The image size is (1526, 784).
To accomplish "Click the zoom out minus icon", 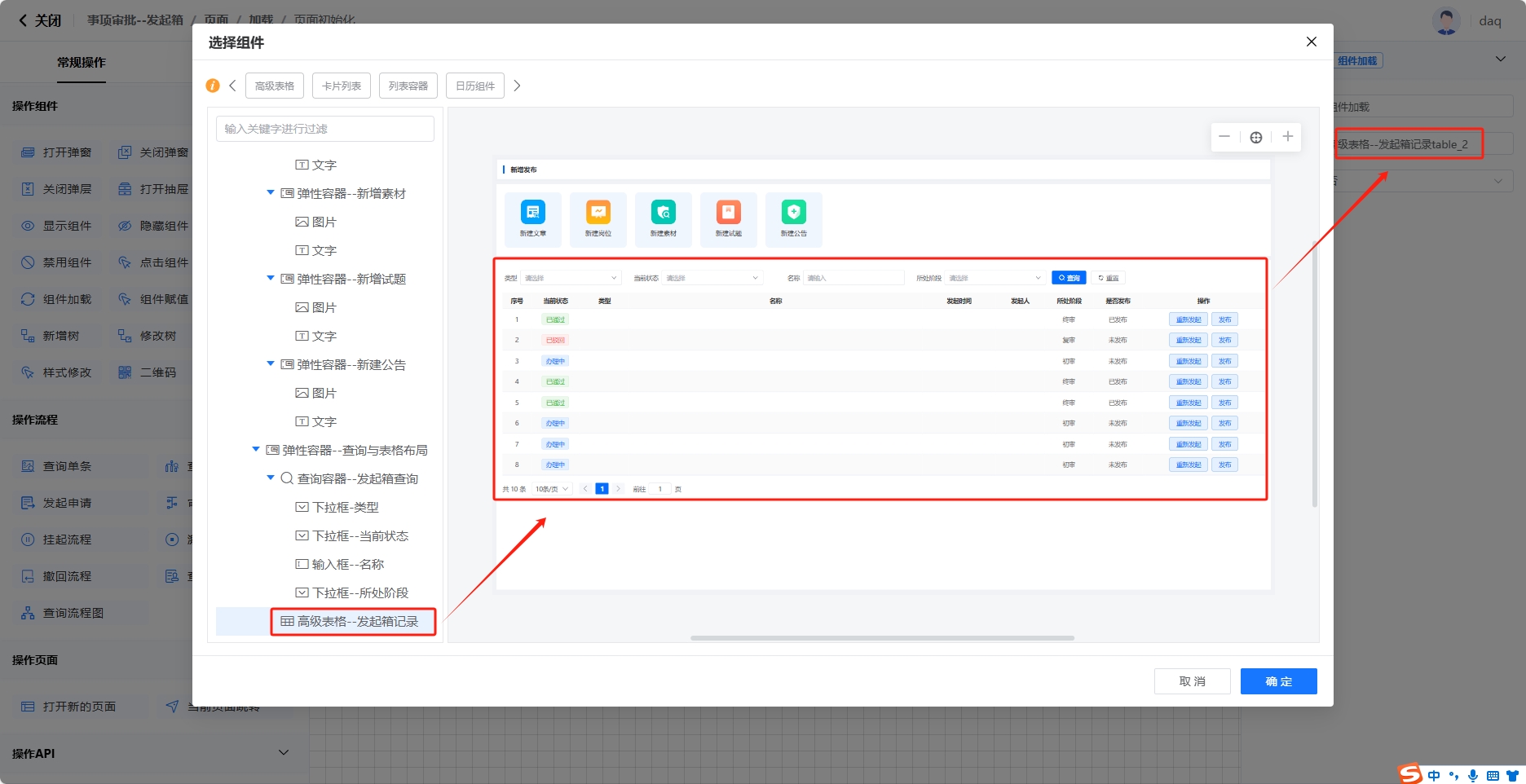I will tap(1224, 137).
